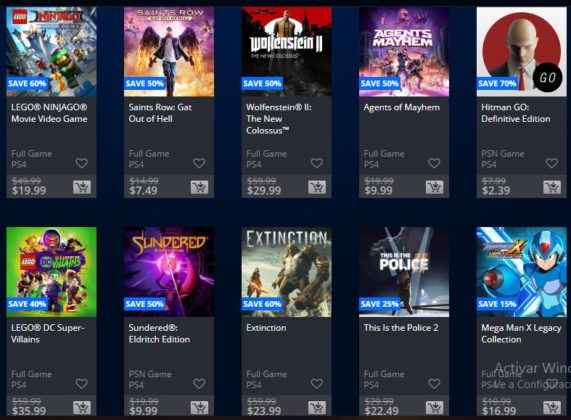
Task: Open the Mega Man X Legacy Collection cover
Action: coord(522,272)
